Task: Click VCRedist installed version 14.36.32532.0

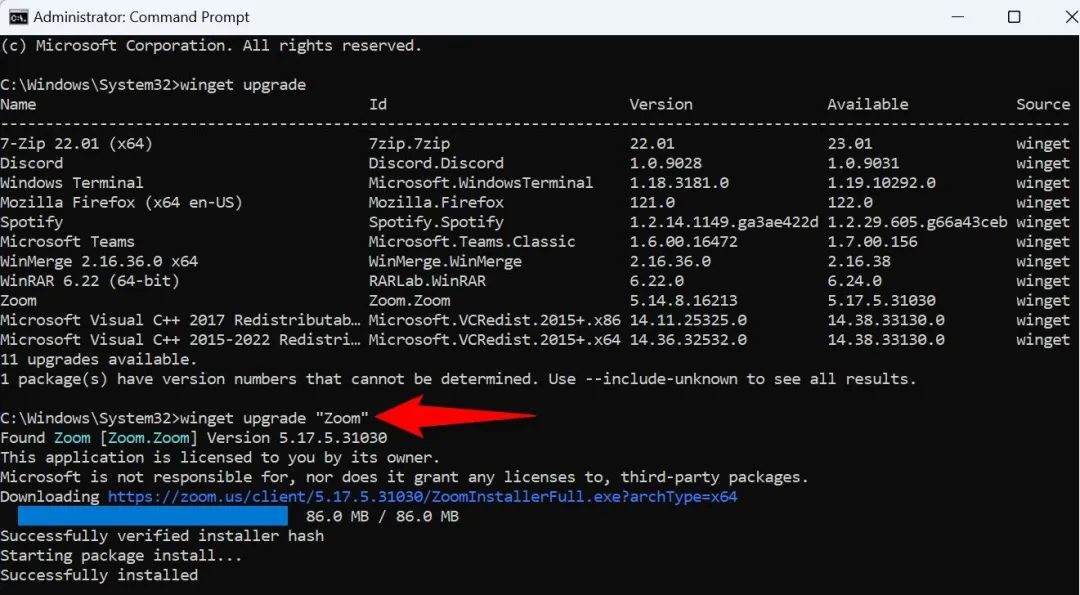Action: pyautogui.click(x=688, y=340)
